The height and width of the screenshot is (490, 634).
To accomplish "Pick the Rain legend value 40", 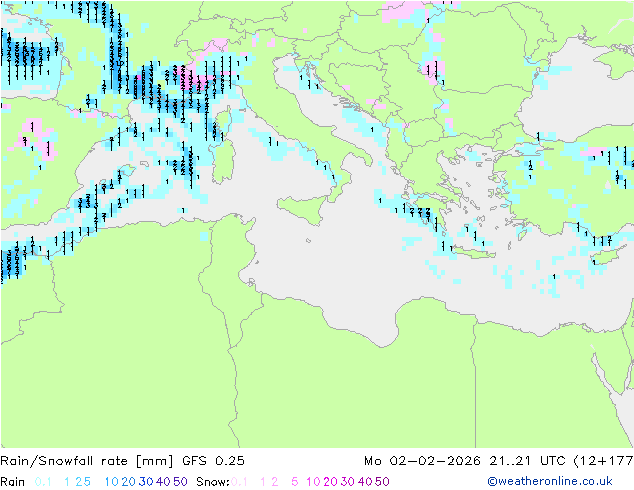I will pyautogui.click(x=163, y=482).
